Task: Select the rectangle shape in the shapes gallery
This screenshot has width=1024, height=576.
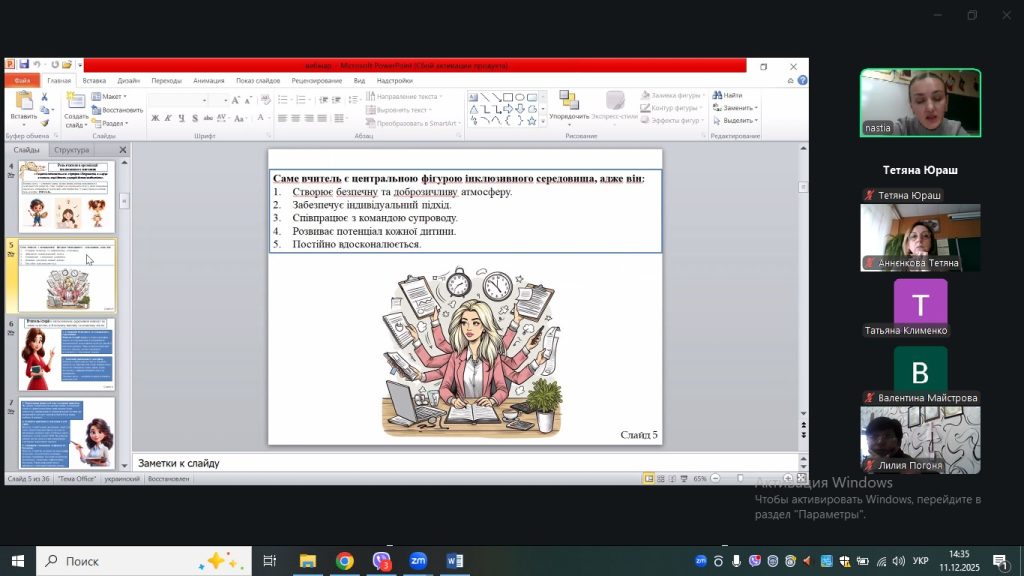Action: point(507,97)
